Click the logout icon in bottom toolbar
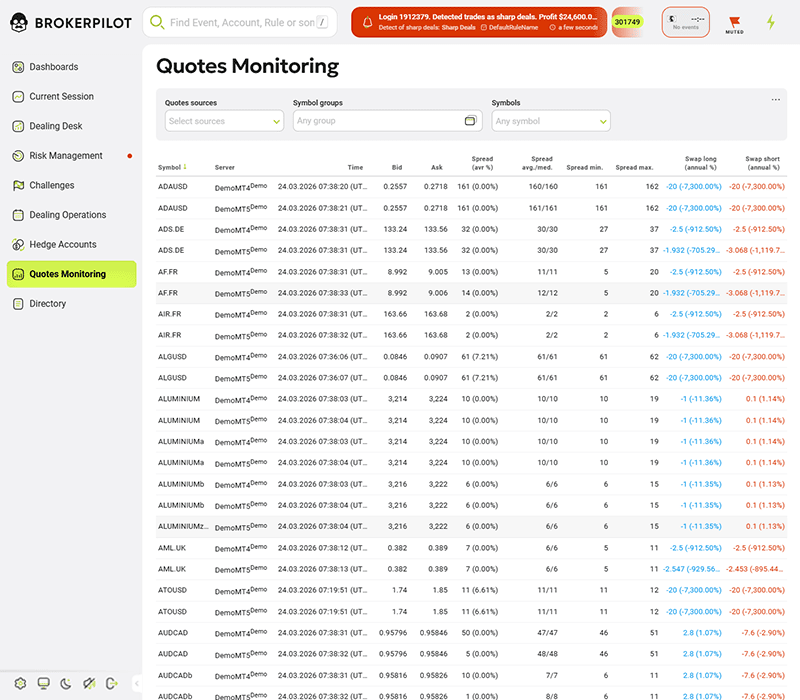 pos(110,683)
